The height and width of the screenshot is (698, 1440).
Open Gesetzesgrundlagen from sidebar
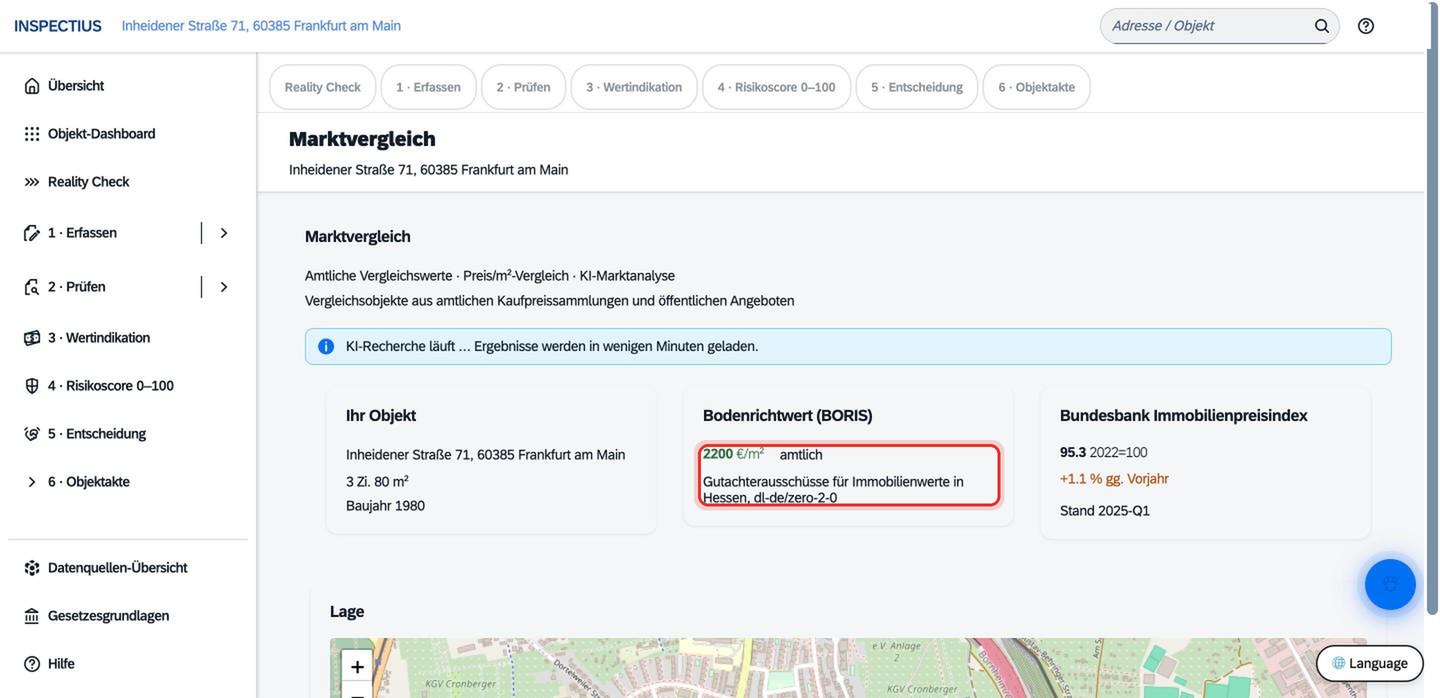click(x=128, y=616)
